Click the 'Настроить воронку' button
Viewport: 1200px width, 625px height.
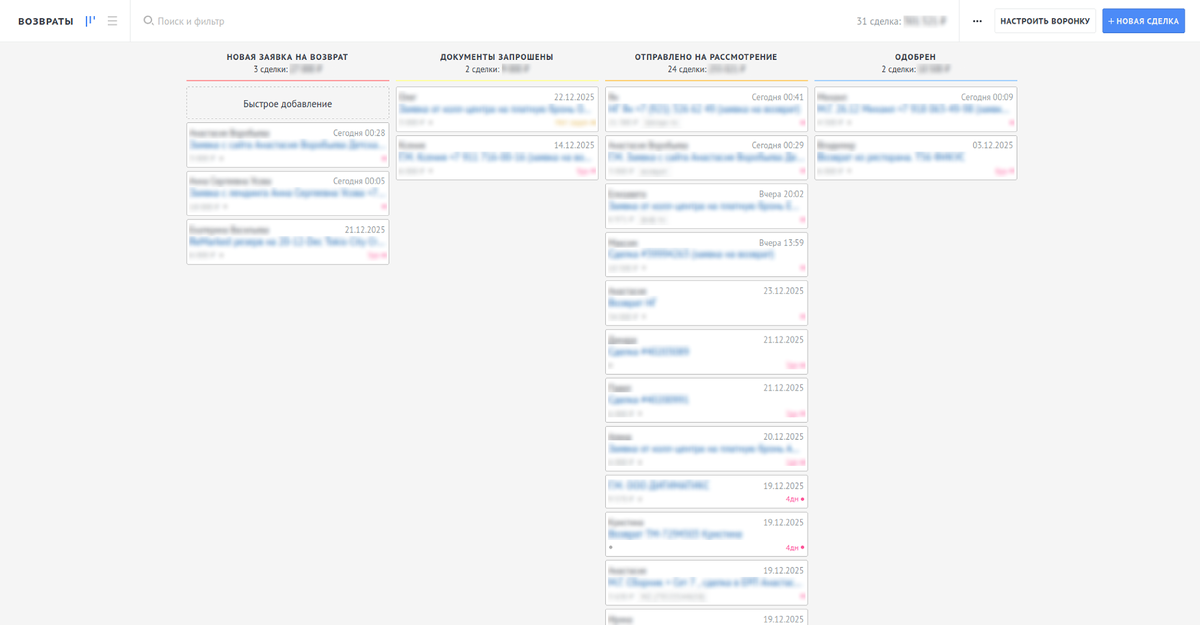1045,21
